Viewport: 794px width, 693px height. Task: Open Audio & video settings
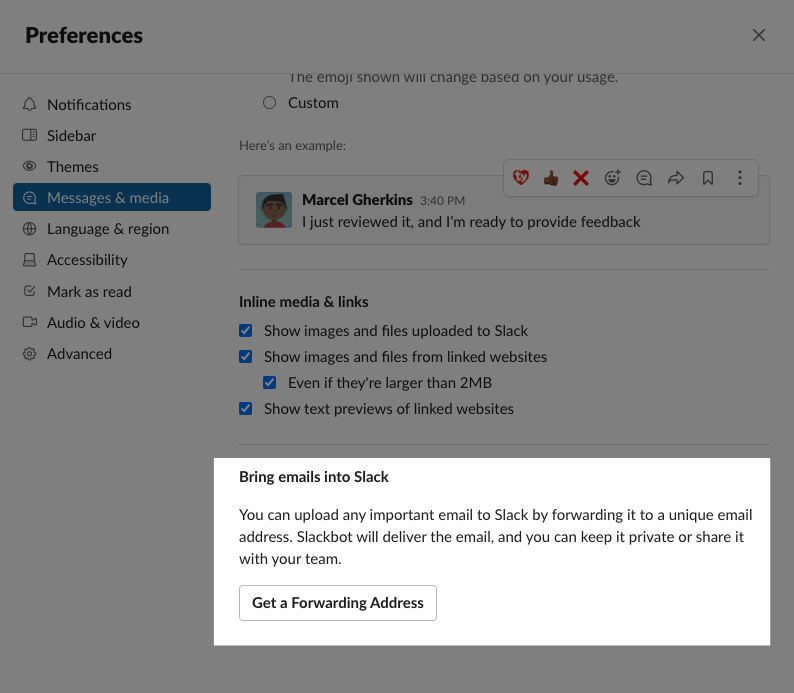112,322
